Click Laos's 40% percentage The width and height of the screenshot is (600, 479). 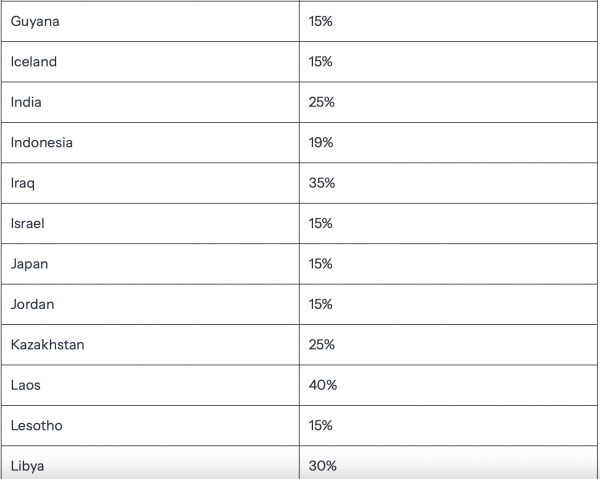323,385
